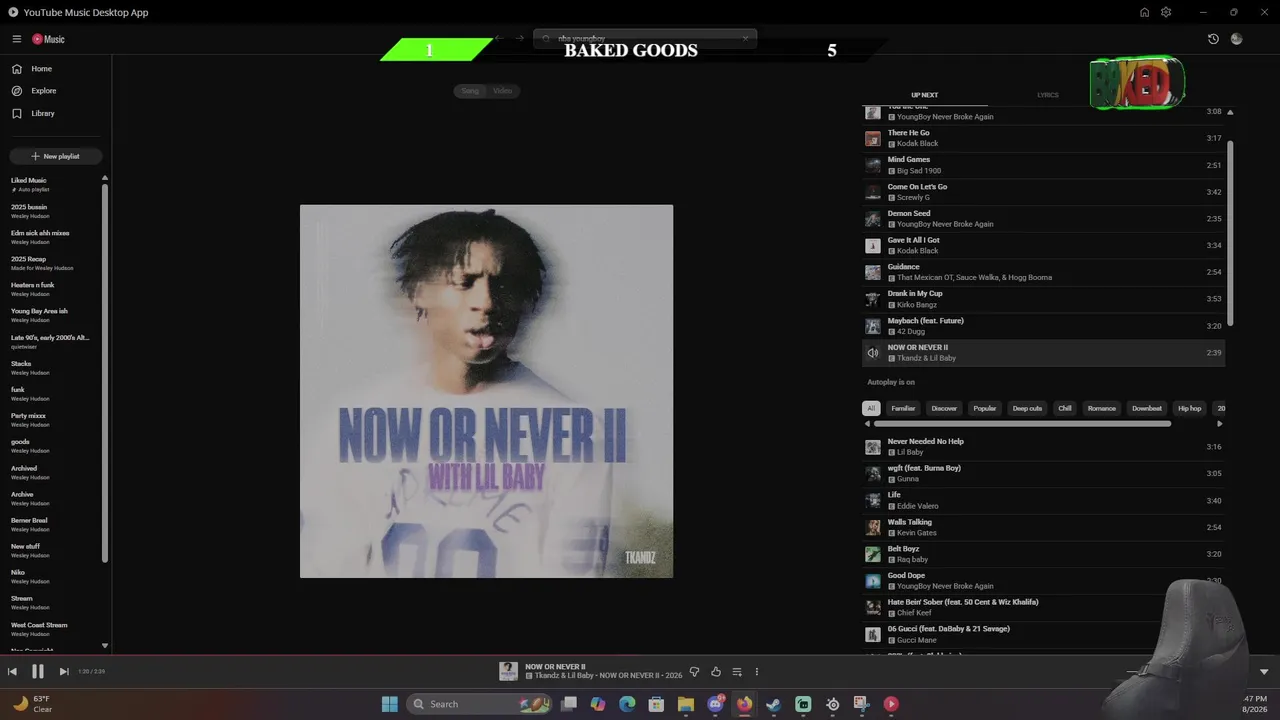Viewport: 1280px width, 720px height.
Task: Skip to next track
Action: click(64, 672)
